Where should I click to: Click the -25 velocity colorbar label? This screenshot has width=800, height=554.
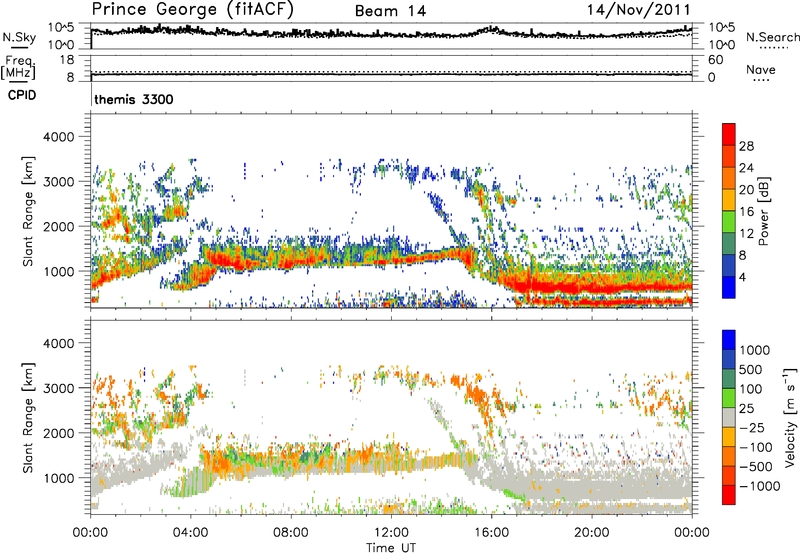point(751,428)
